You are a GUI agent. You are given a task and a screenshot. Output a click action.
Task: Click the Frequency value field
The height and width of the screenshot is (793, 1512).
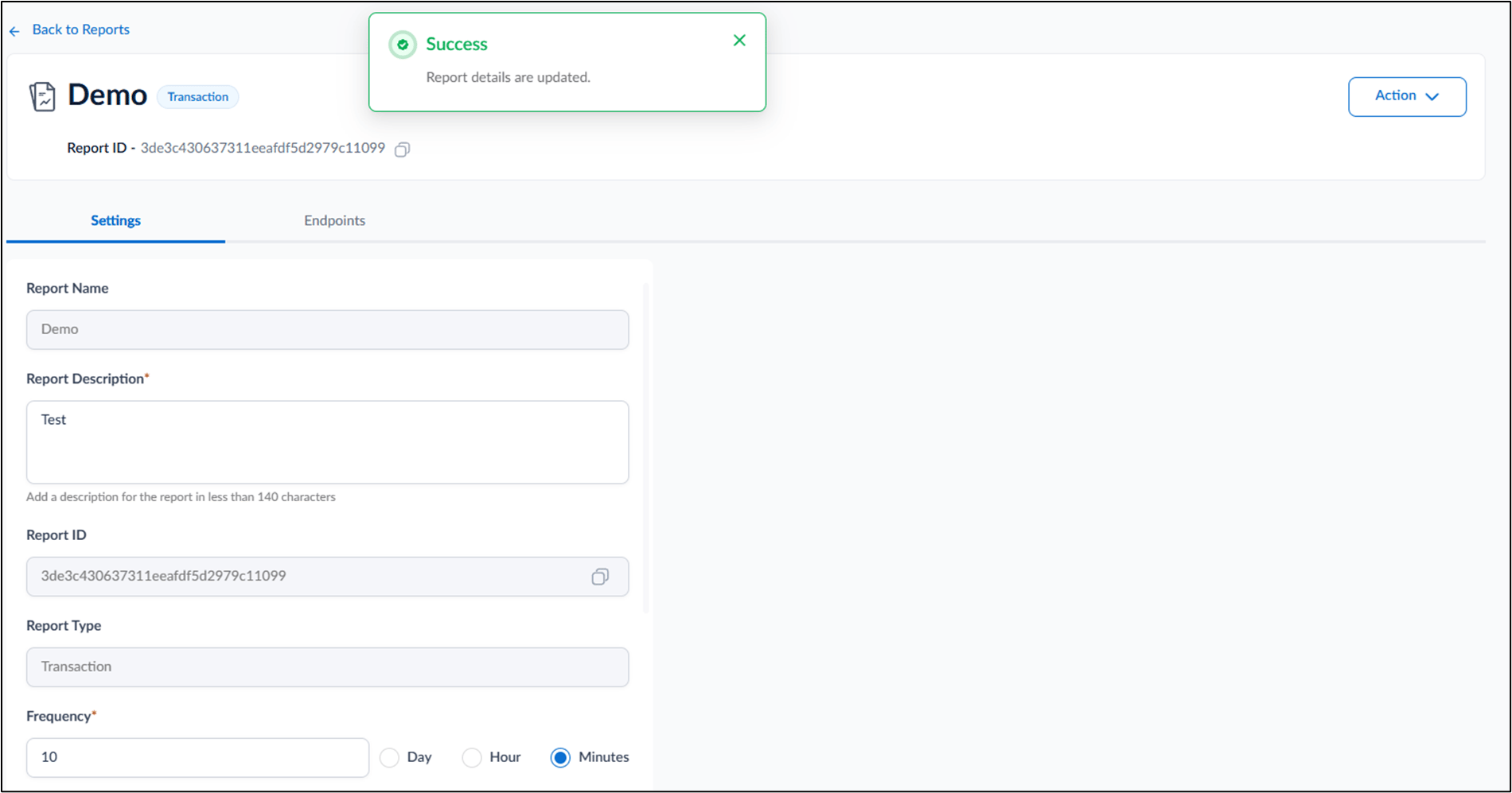coord(197,757)
